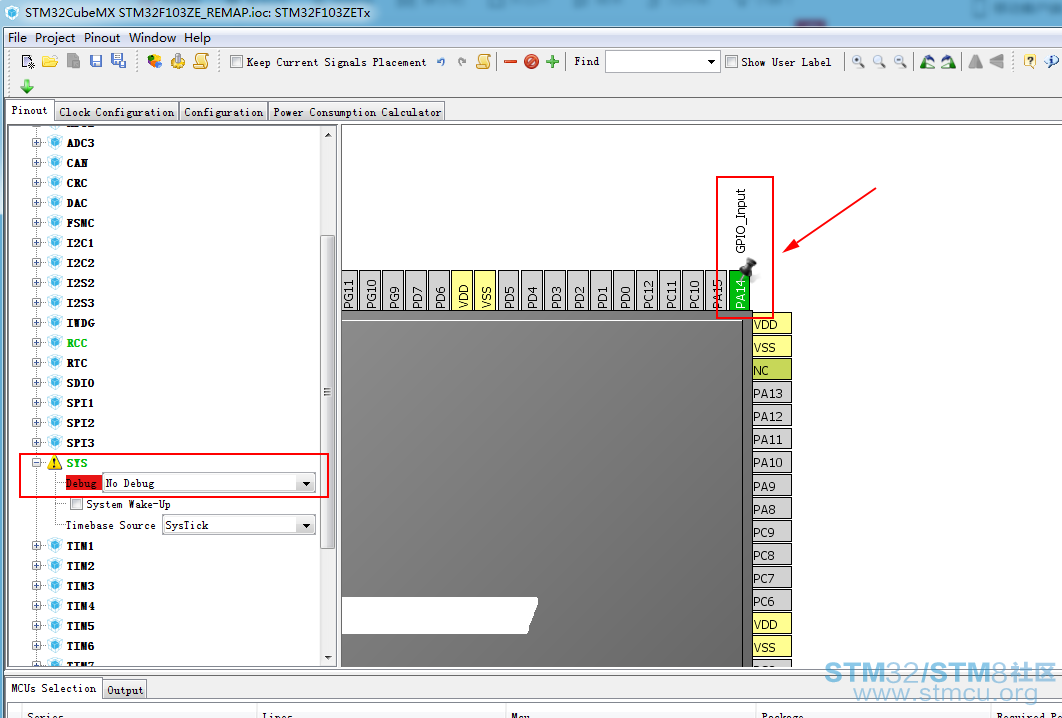Open Power Consumption Calculator tab
The width and height of the screenshot is (1062, 718).
[357, 112]
